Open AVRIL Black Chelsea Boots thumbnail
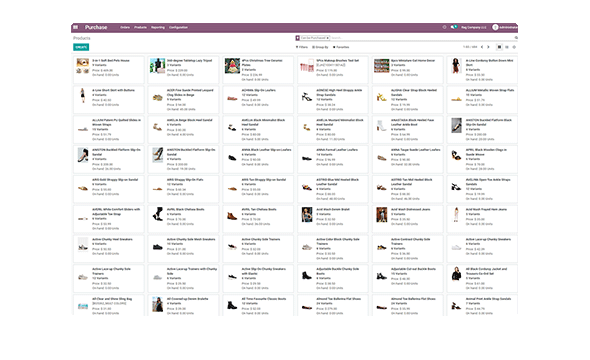The width and height of the screenshot is (590, 360). point(158,214)
